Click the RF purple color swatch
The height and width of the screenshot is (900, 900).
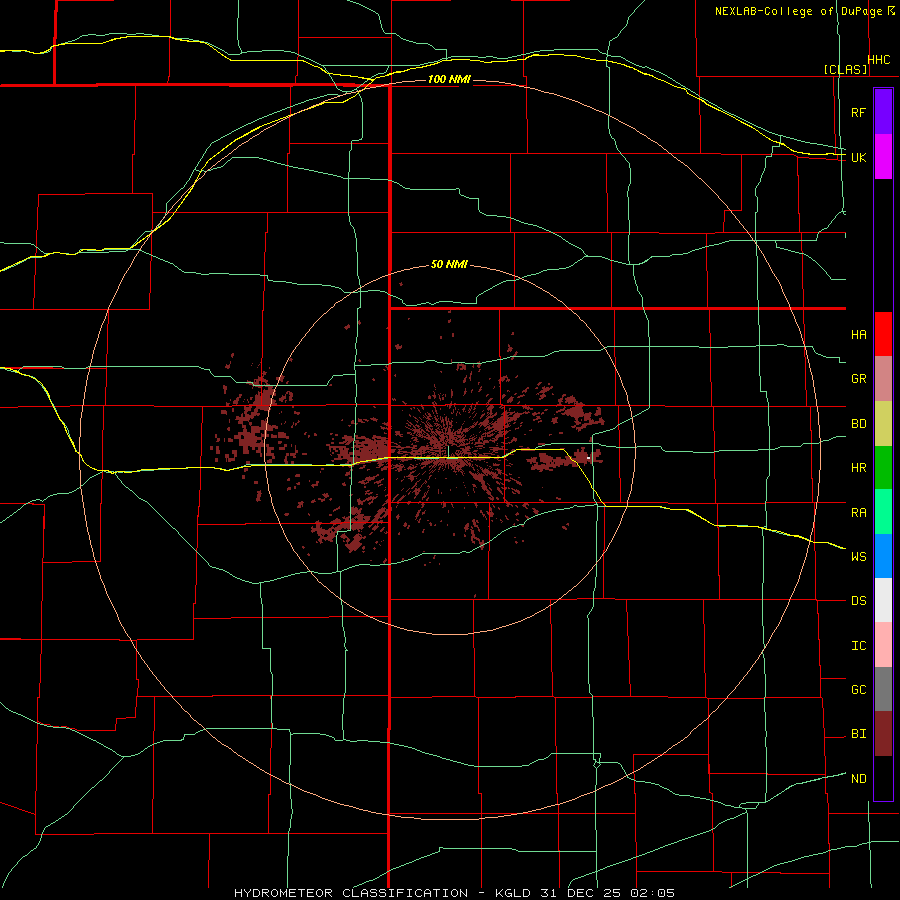[883, 112]
